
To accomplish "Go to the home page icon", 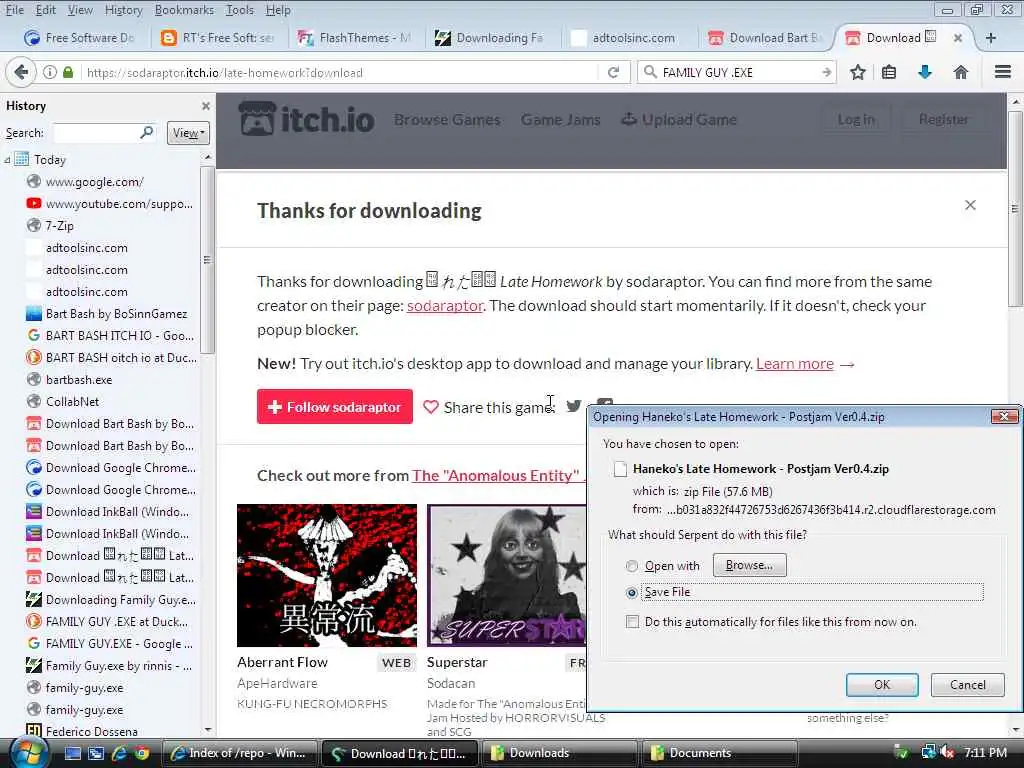I will pos(960,72).
